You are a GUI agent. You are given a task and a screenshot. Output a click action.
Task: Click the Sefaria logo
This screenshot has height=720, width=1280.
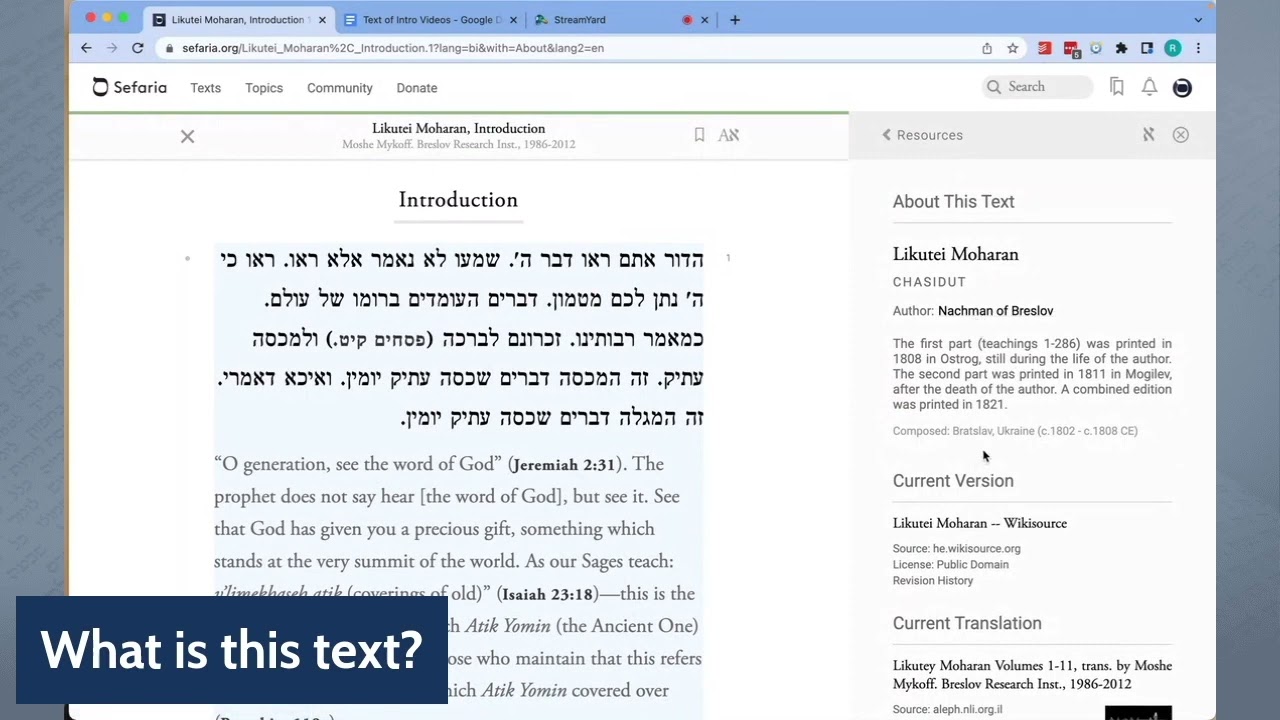[x=130, y=87]
